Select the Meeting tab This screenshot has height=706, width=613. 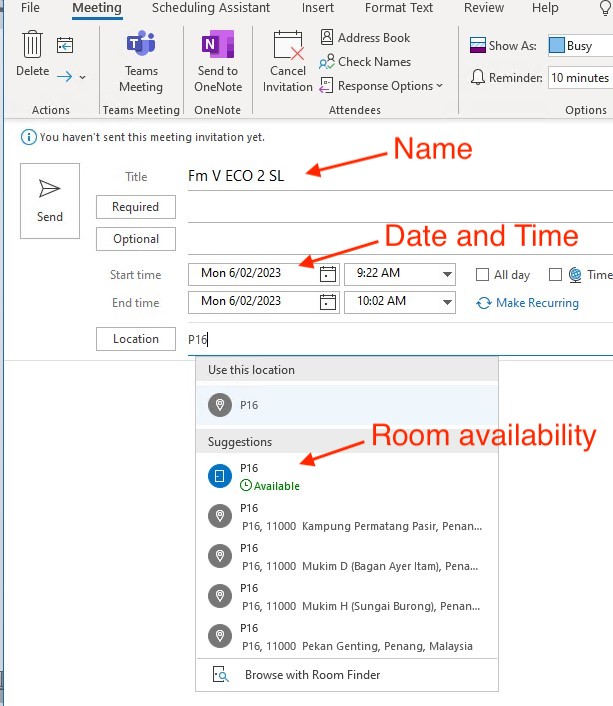pos(97,8)
